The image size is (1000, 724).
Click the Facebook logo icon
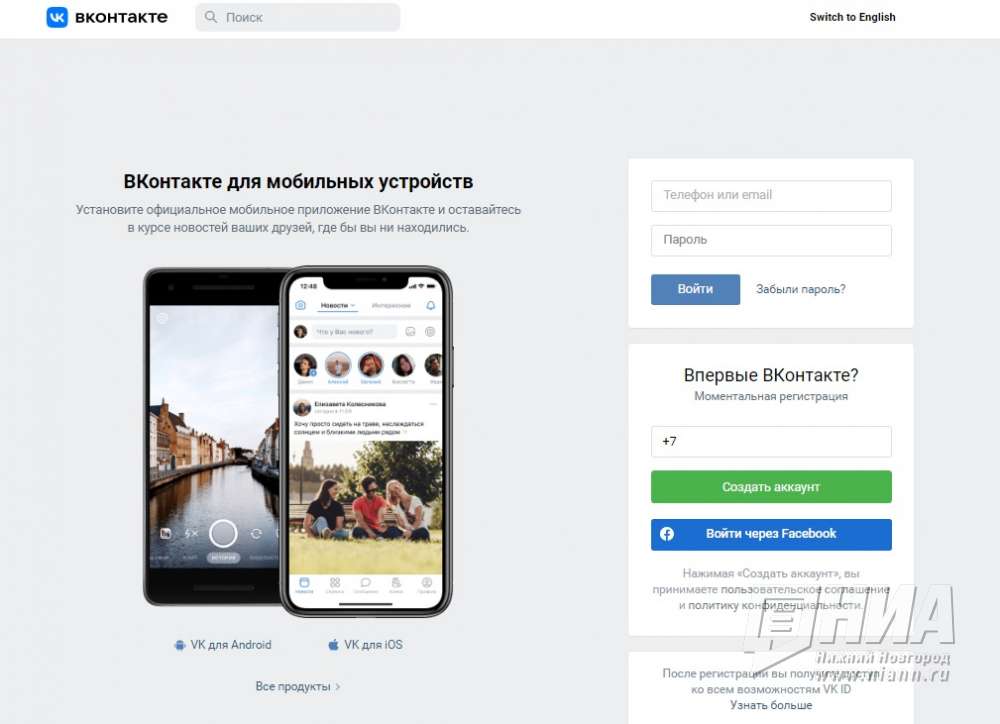[x=667, y=534]
